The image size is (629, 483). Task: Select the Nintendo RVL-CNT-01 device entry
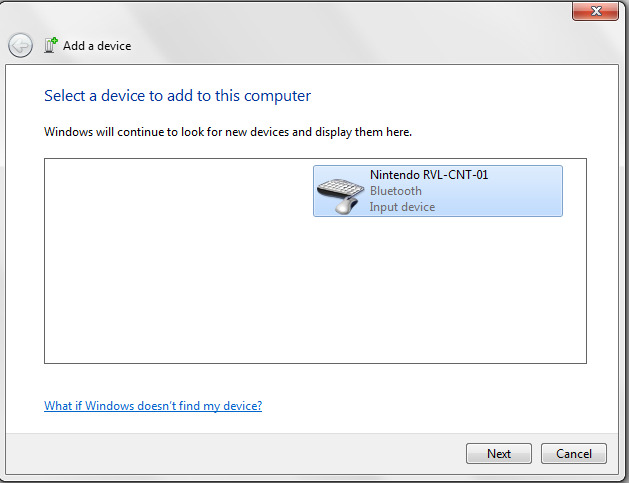point(438,191)
